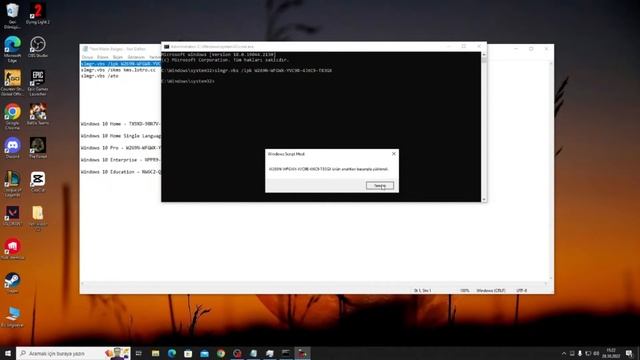Click the Windows 10 Home Single Language line
The height and width of the screenshot is (360, 640).
121,136
